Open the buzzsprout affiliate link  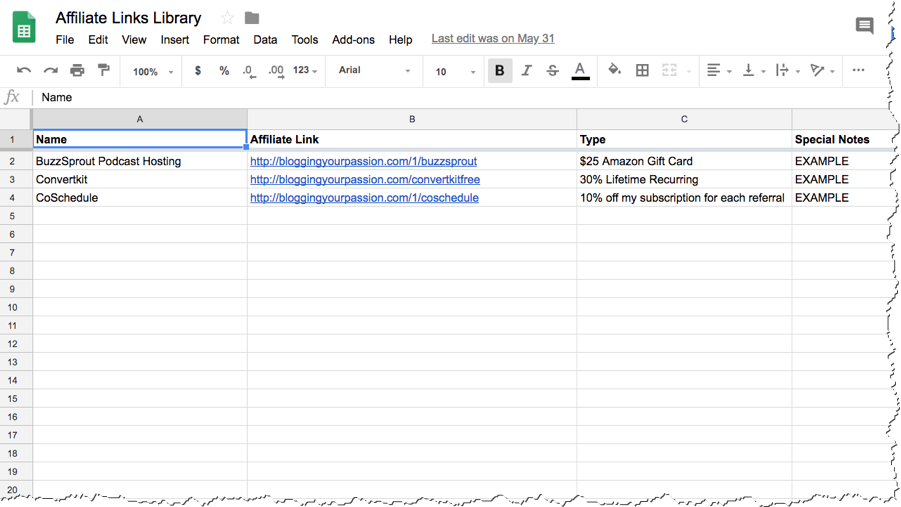click(x=363, y=162)
